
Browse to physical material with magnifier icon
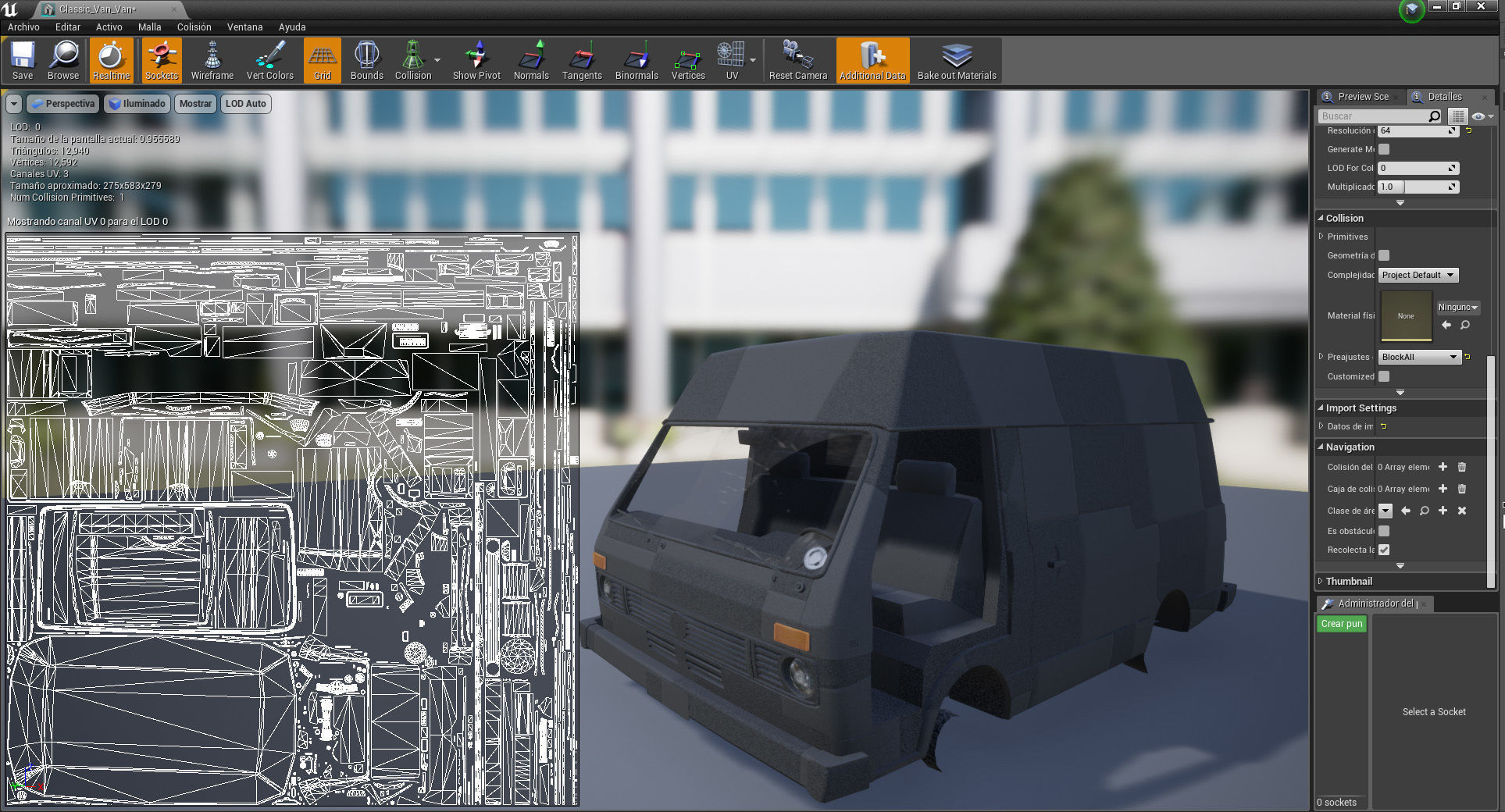1465,325
